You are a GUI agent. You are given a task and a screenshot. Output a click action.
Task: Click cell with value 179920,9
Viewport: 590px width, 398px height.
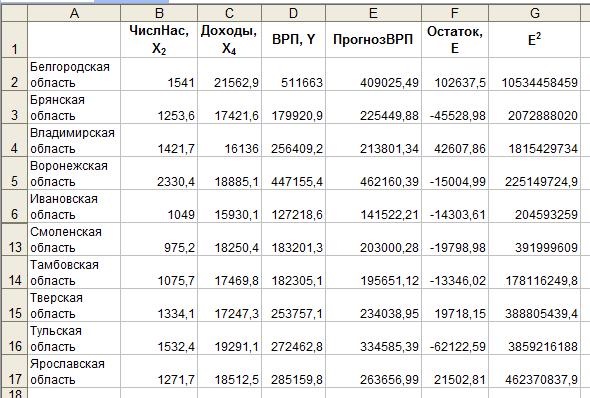[293, 107]
